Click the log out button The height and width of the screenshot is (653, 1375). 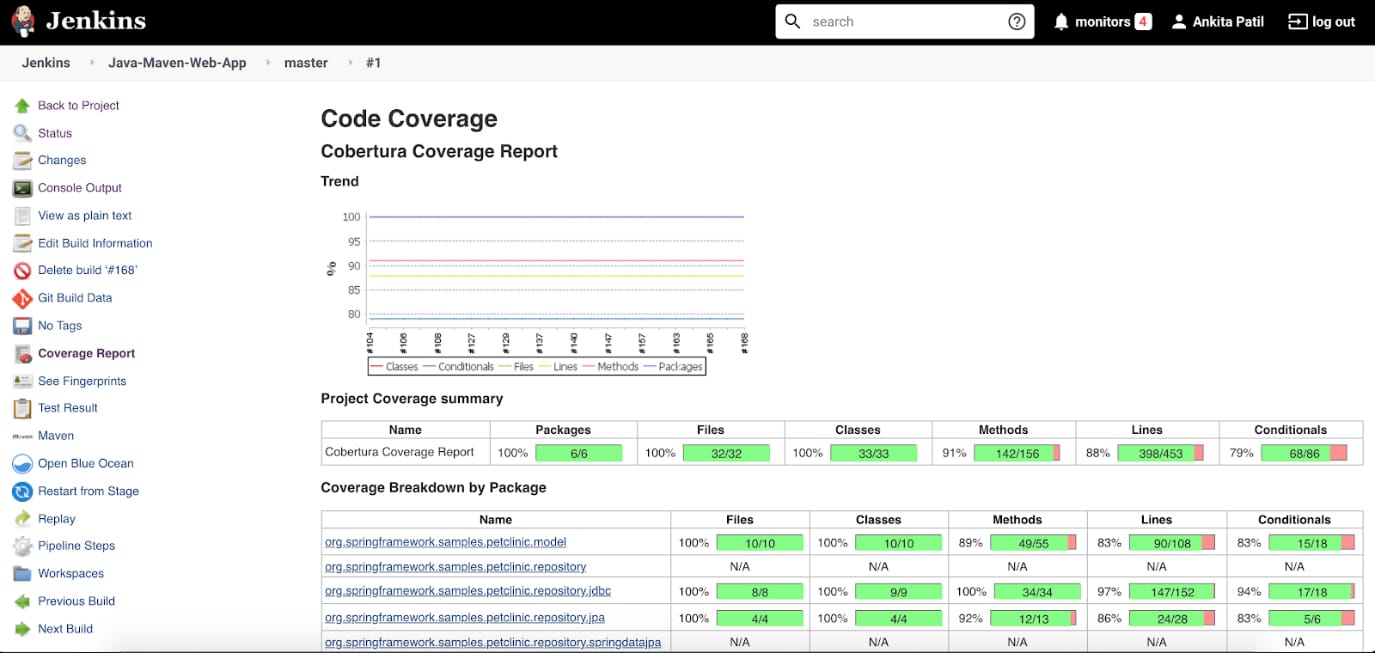[1321, 22]
